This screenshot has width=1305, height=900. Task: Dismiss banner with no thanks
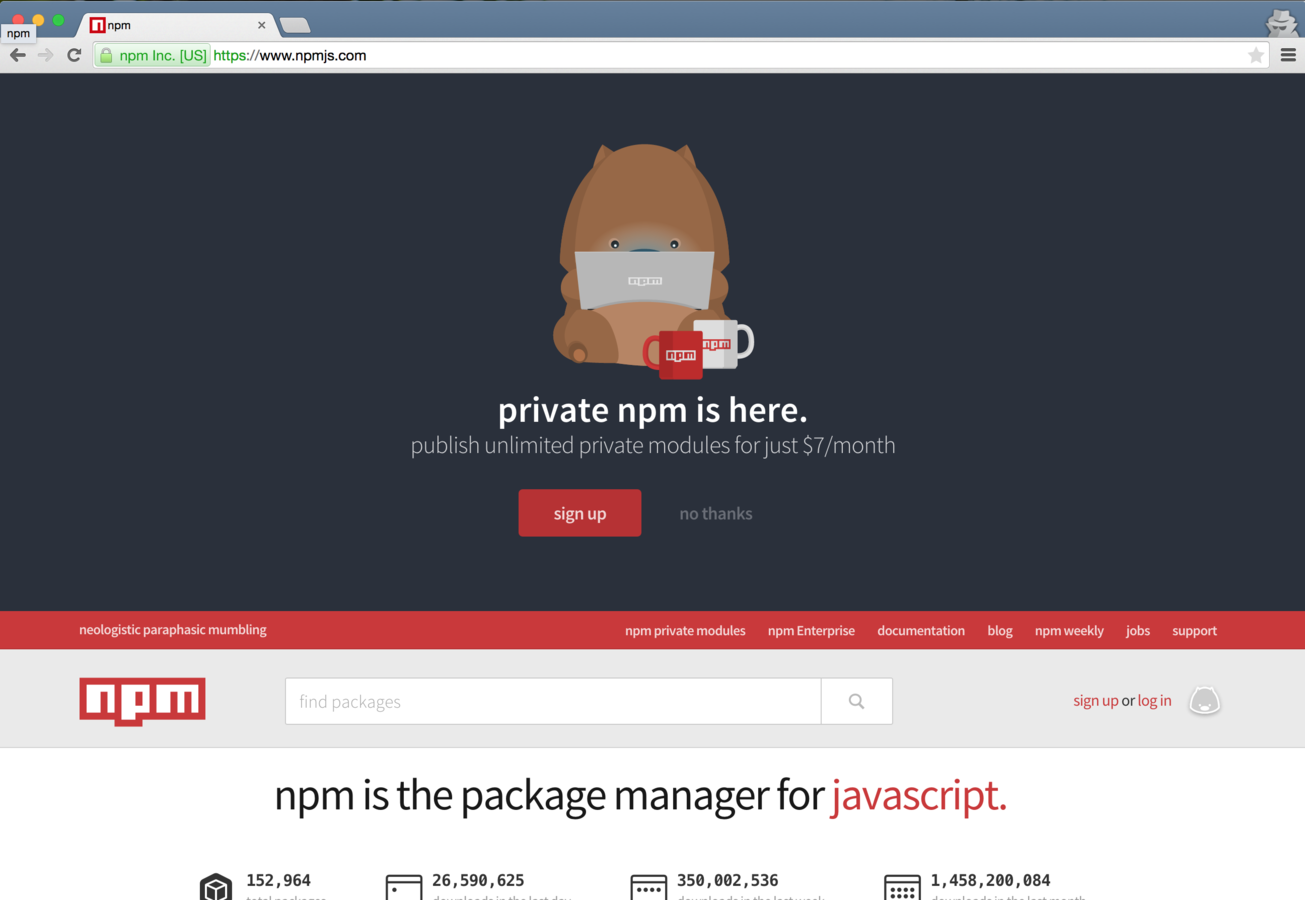coord(716,514)
